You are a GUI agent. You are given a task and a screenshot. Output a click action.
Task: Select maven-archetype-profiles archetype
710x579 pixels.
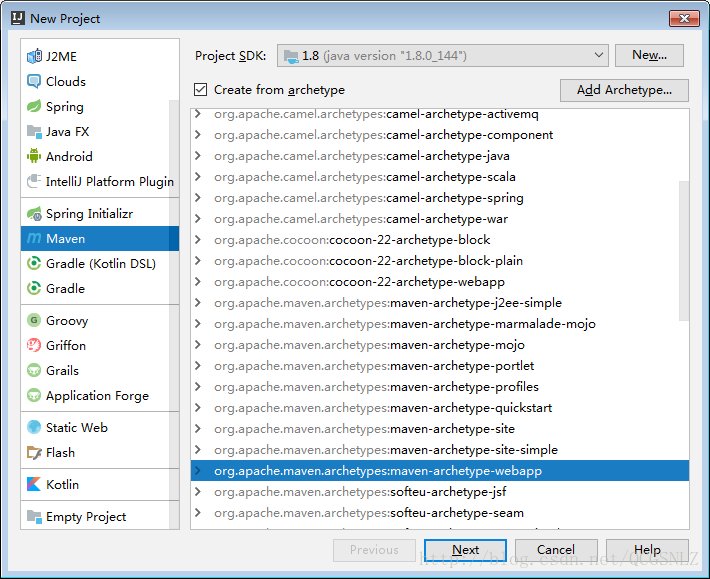(x=440, y=387)
